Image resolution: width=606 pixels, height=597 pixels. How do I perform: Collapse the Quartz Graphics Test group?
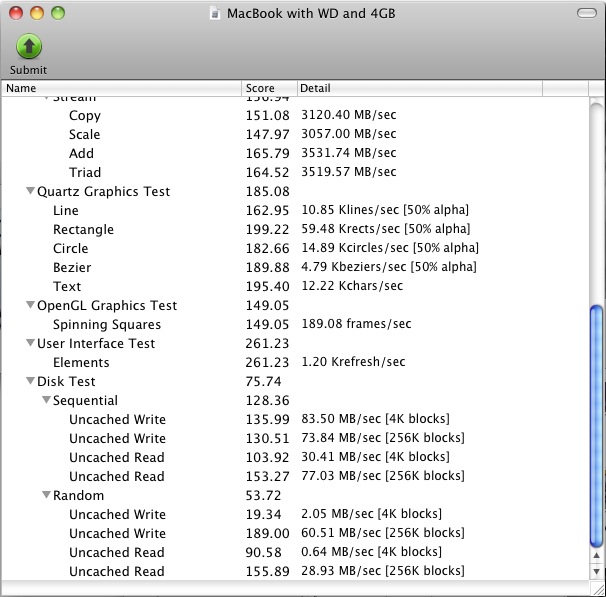[x=30, y=191]
